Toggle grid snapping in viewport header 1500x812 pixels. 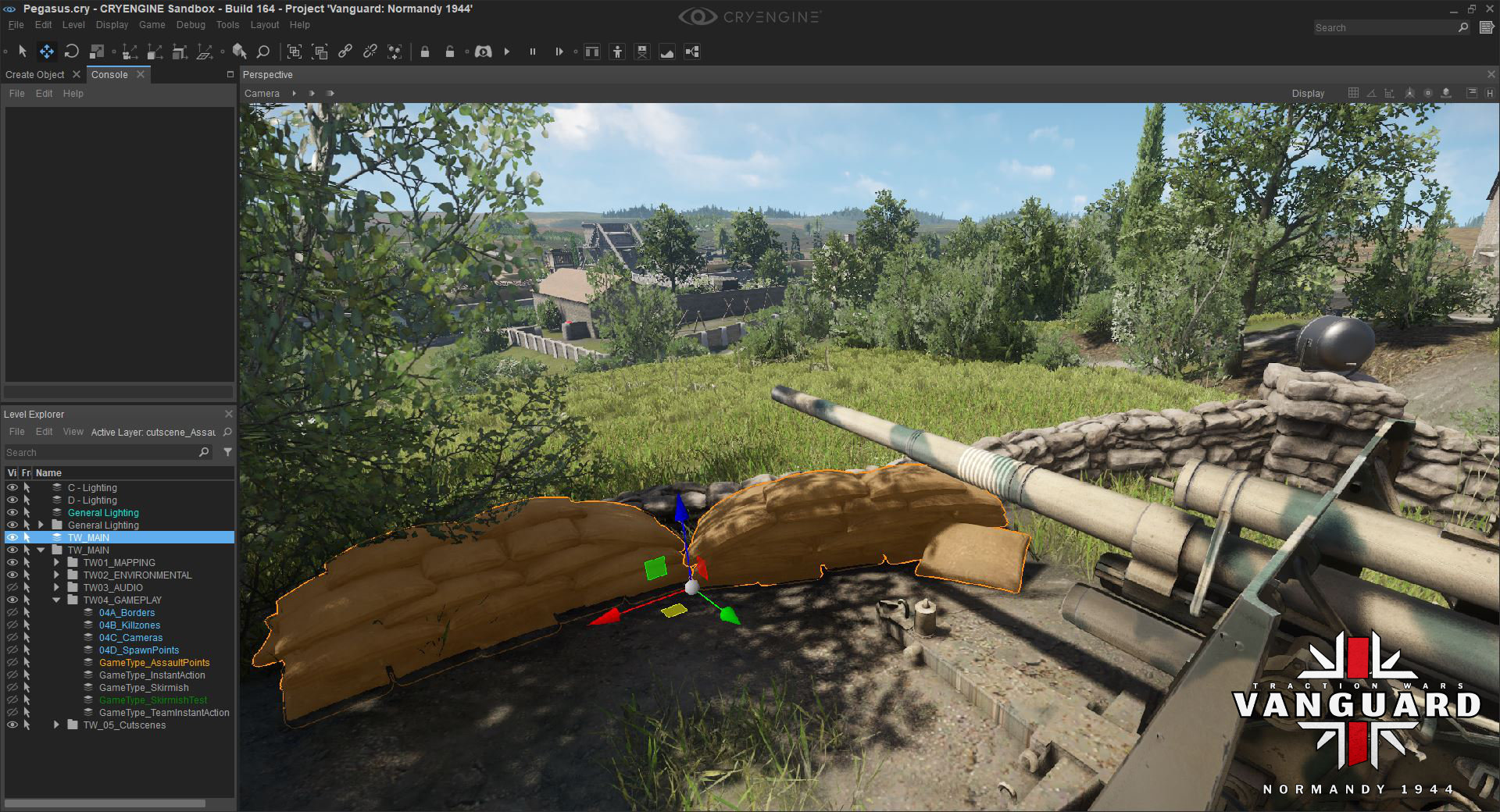point(1353,93)
